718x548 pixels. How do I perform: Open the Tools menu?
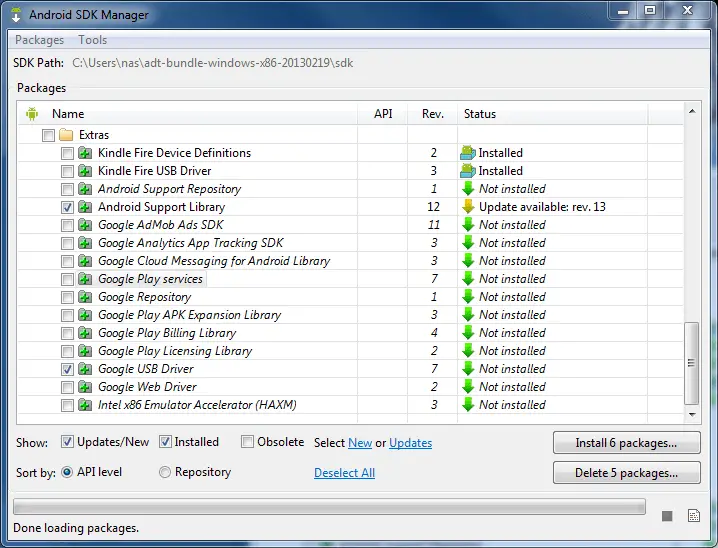pos(92,40)
